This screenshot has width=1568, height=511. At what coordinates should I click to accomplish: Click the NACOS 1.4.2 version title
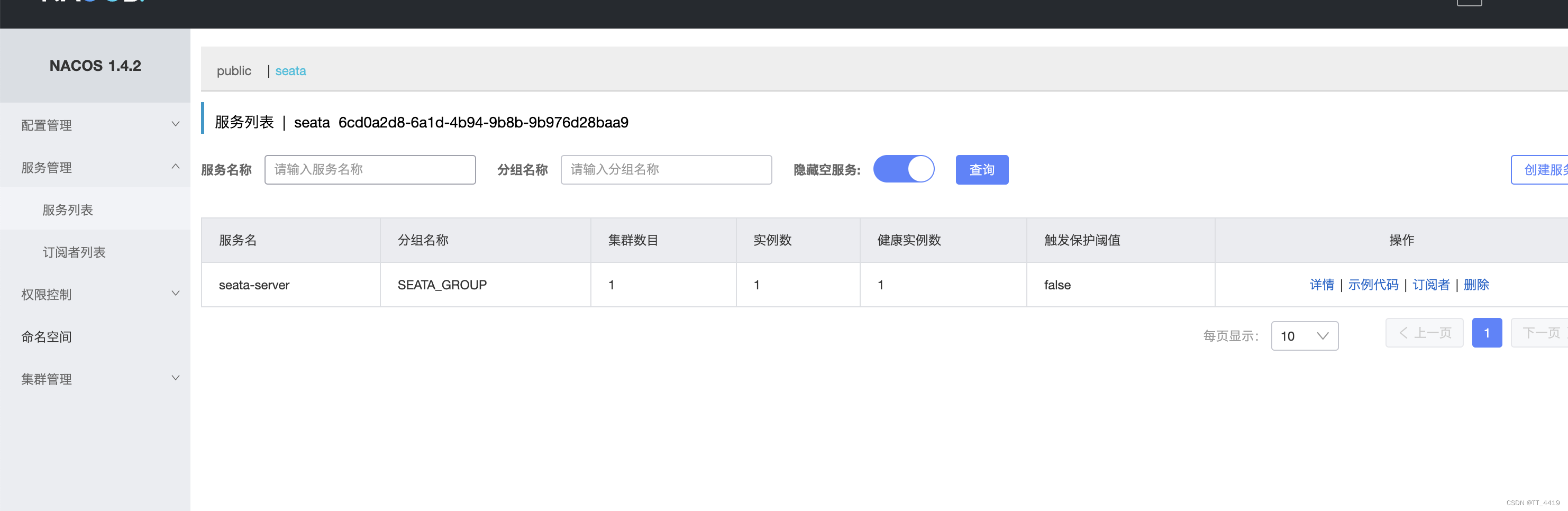(95, 66)
